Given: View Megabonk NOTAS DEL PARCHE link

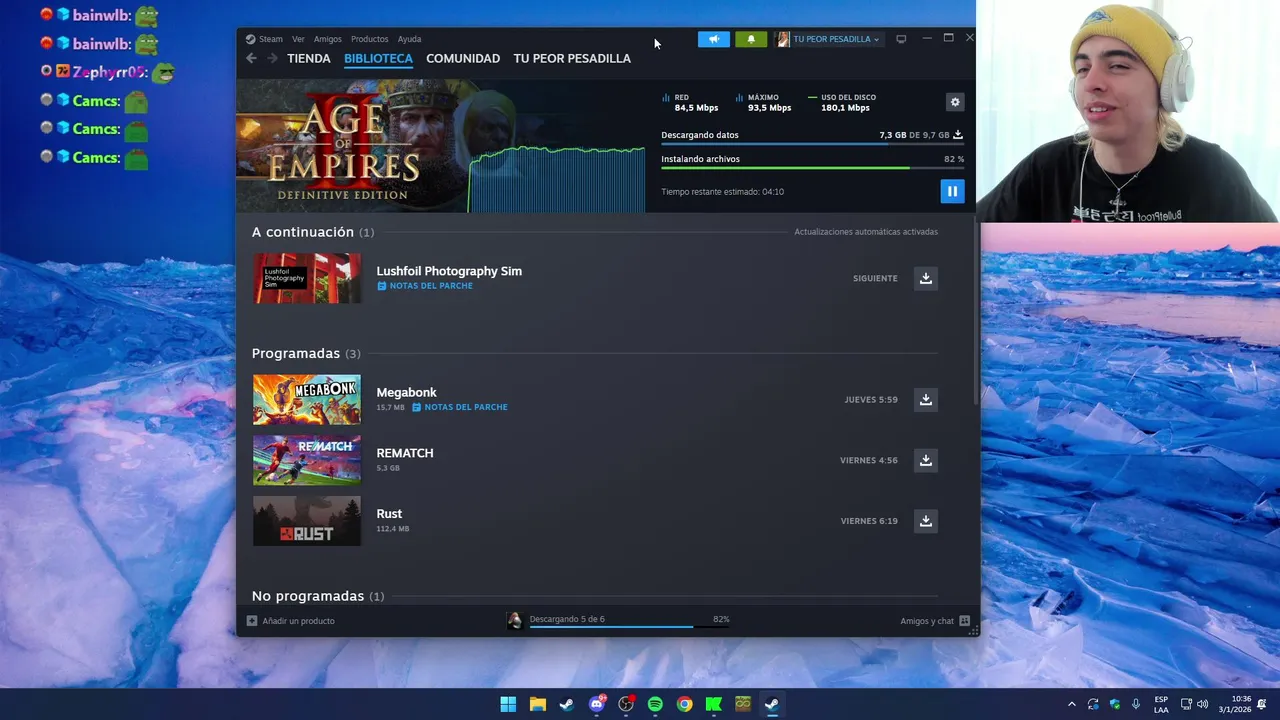Looking at the screenshot, I should coord(460,407).
